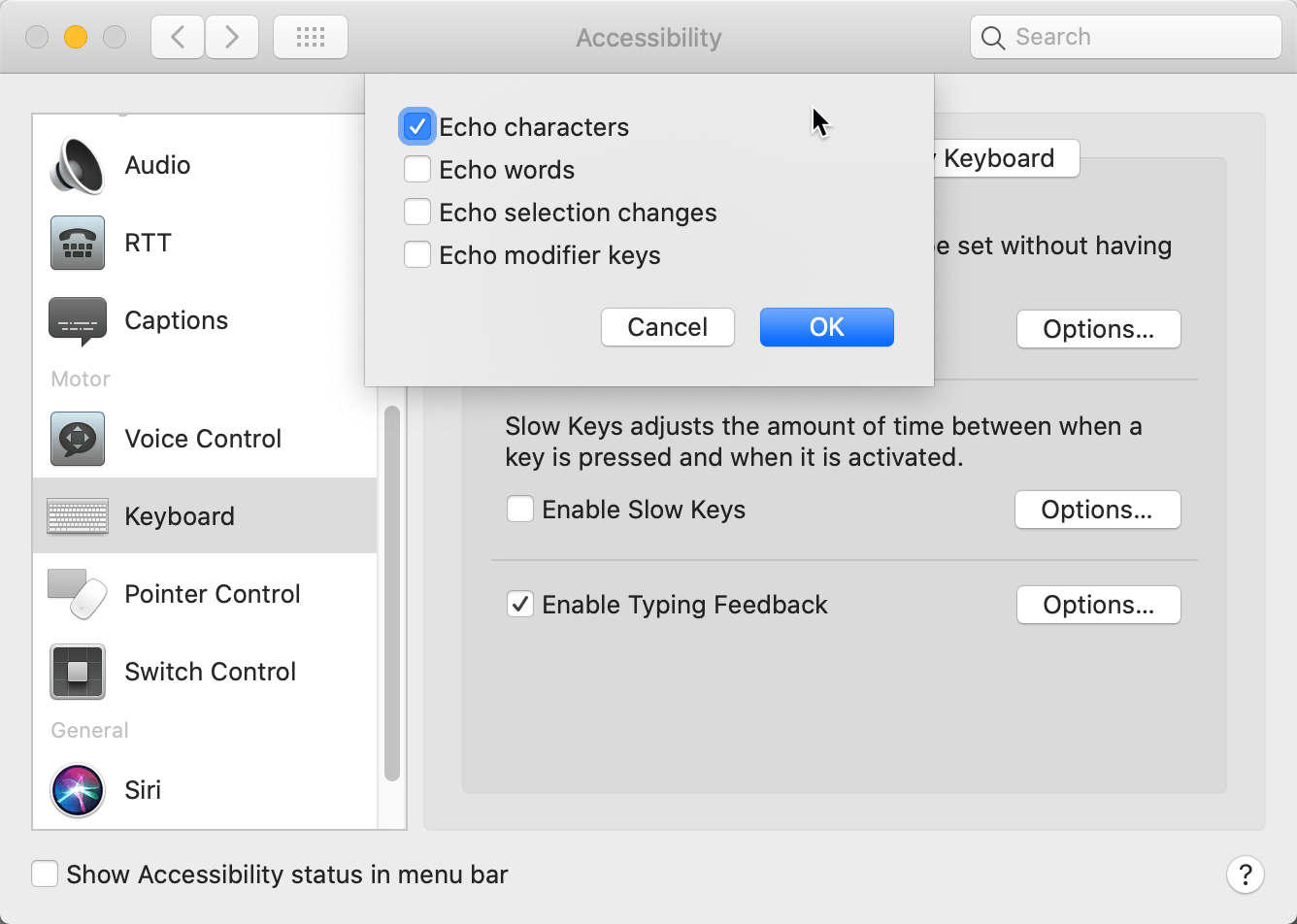Click the Captions icon in sidebar

coord(77,321)
